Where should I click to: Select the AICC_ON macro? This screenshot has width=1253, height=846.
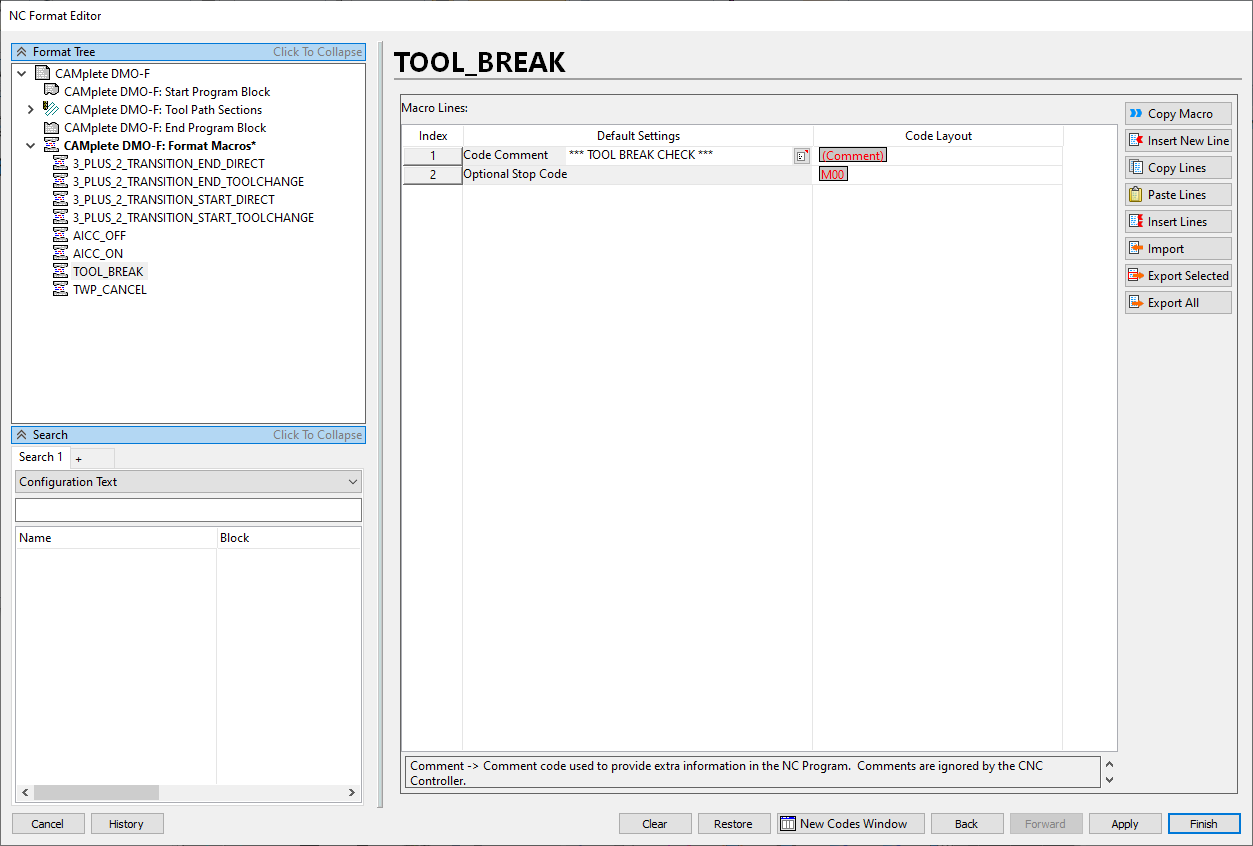[x=98, y=254]
